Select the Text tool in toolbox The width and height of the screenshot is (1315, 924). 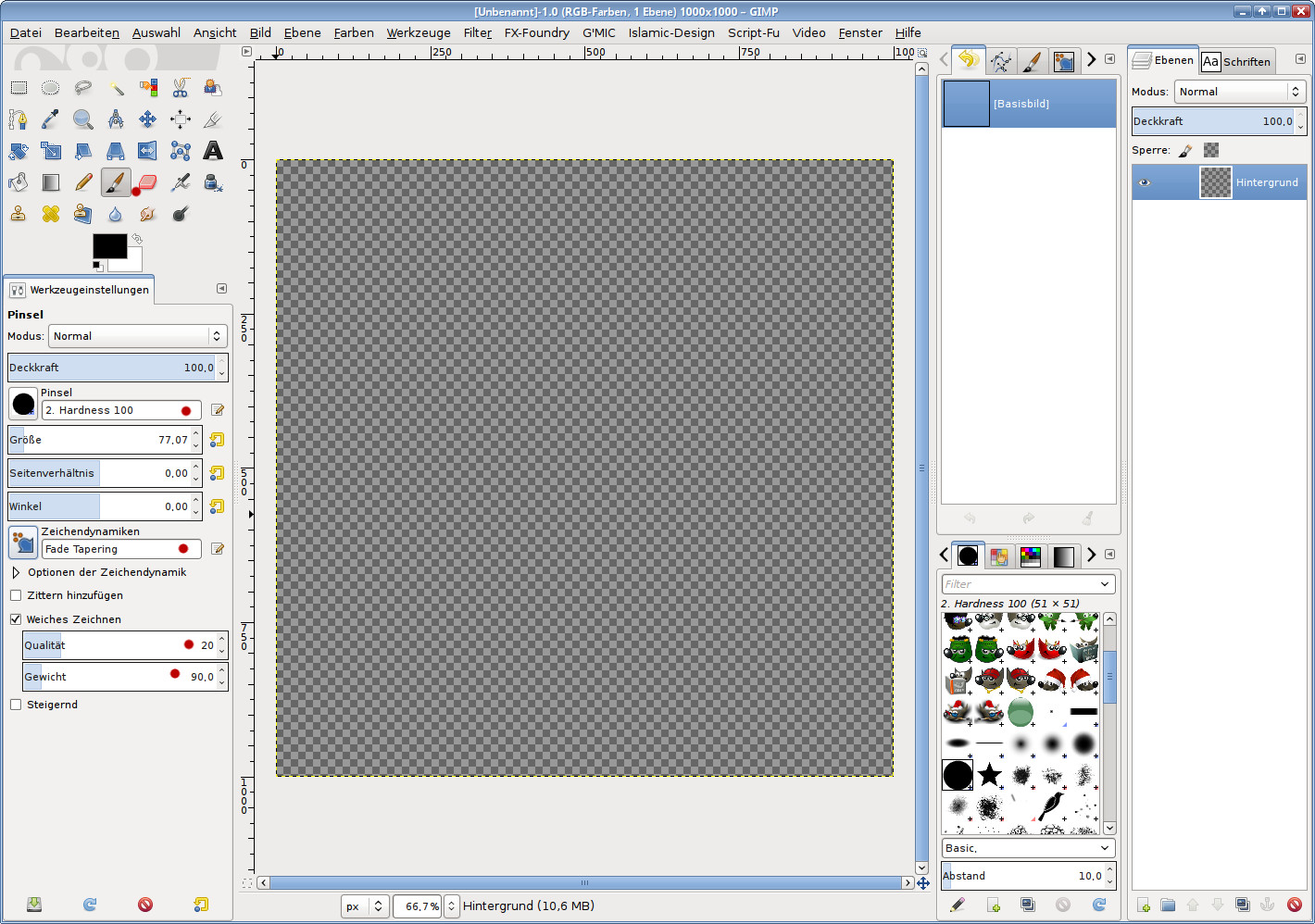click(x=213, y=151)
